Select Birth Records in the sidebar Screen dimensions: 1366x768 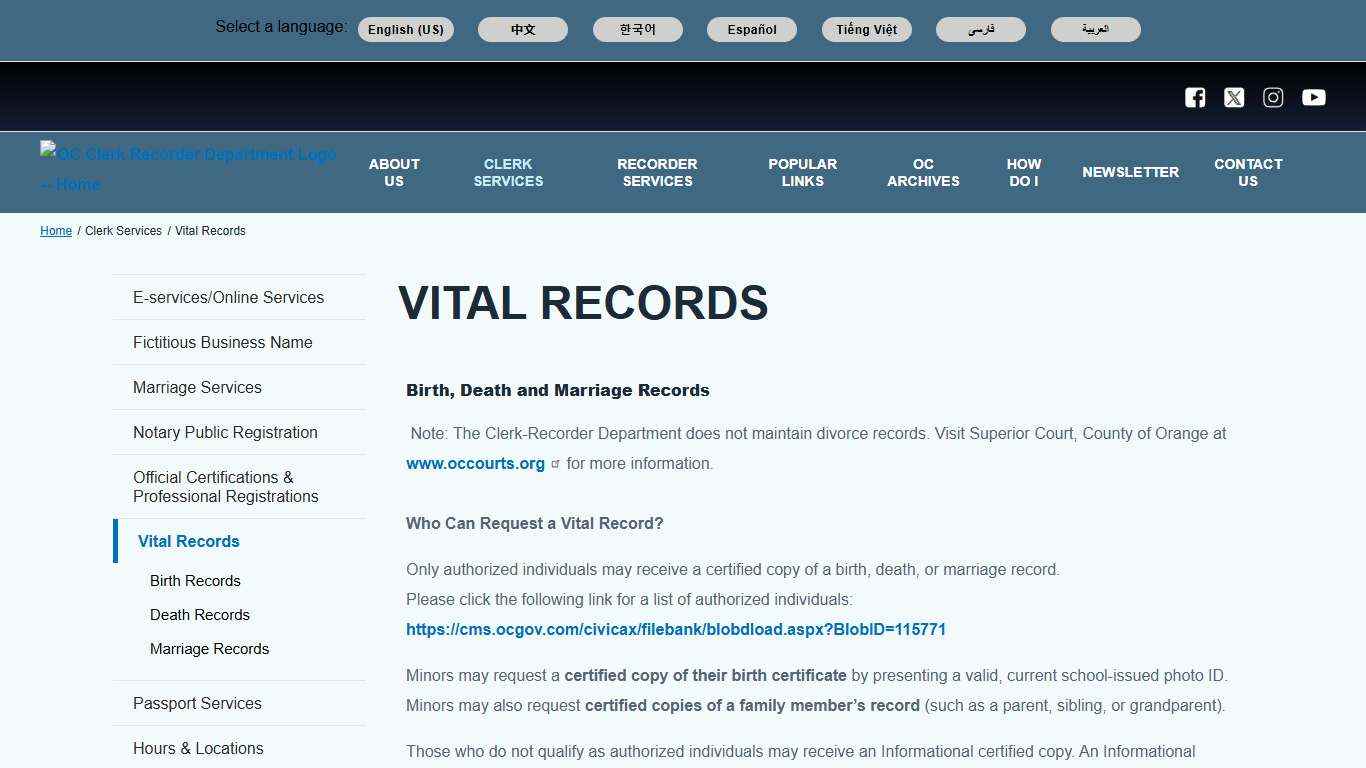click(194, 581)
